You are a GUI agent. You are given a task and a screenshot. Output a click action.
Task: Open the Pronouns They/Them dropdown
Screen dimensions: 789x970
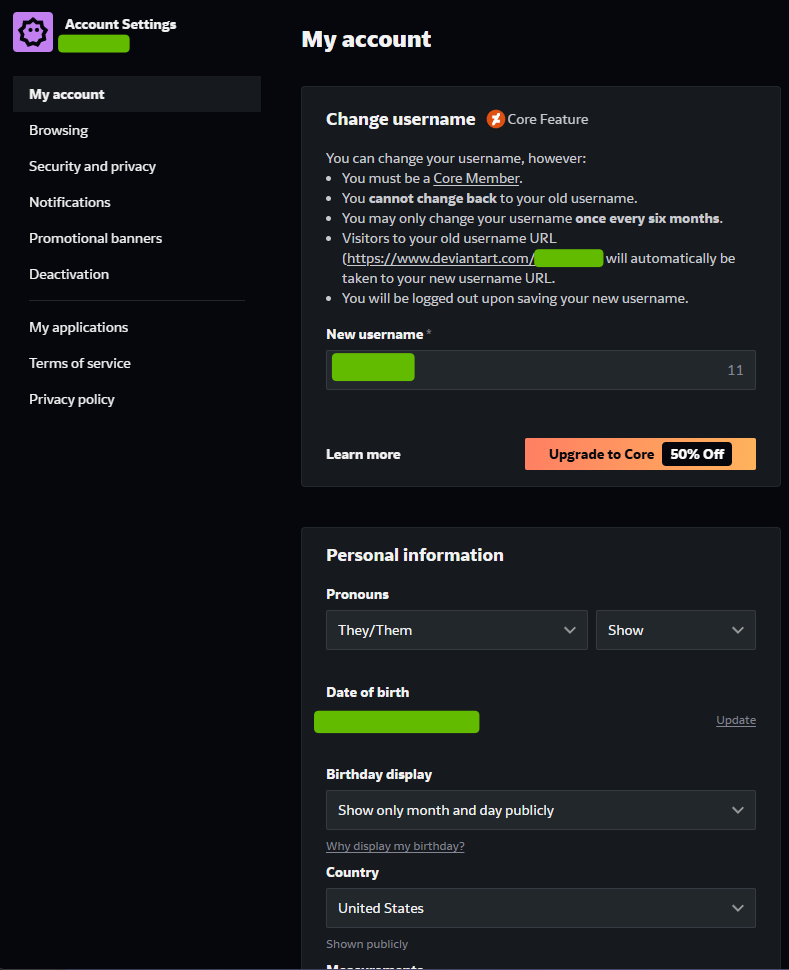tap(456, 630)
